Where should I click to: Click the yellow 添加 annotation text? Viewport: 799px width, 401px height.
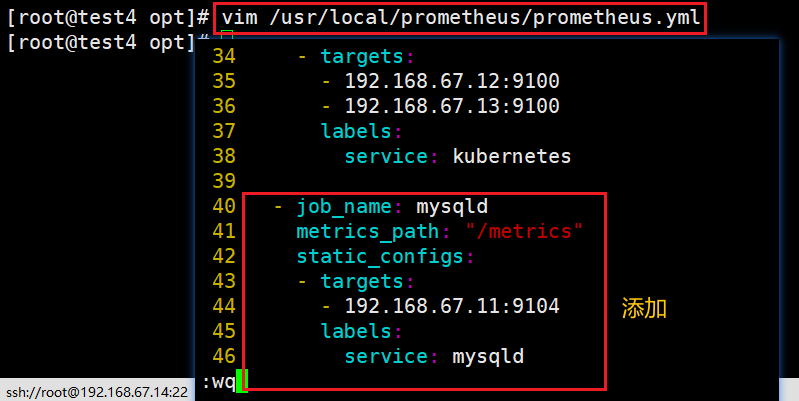coord(644,308)
